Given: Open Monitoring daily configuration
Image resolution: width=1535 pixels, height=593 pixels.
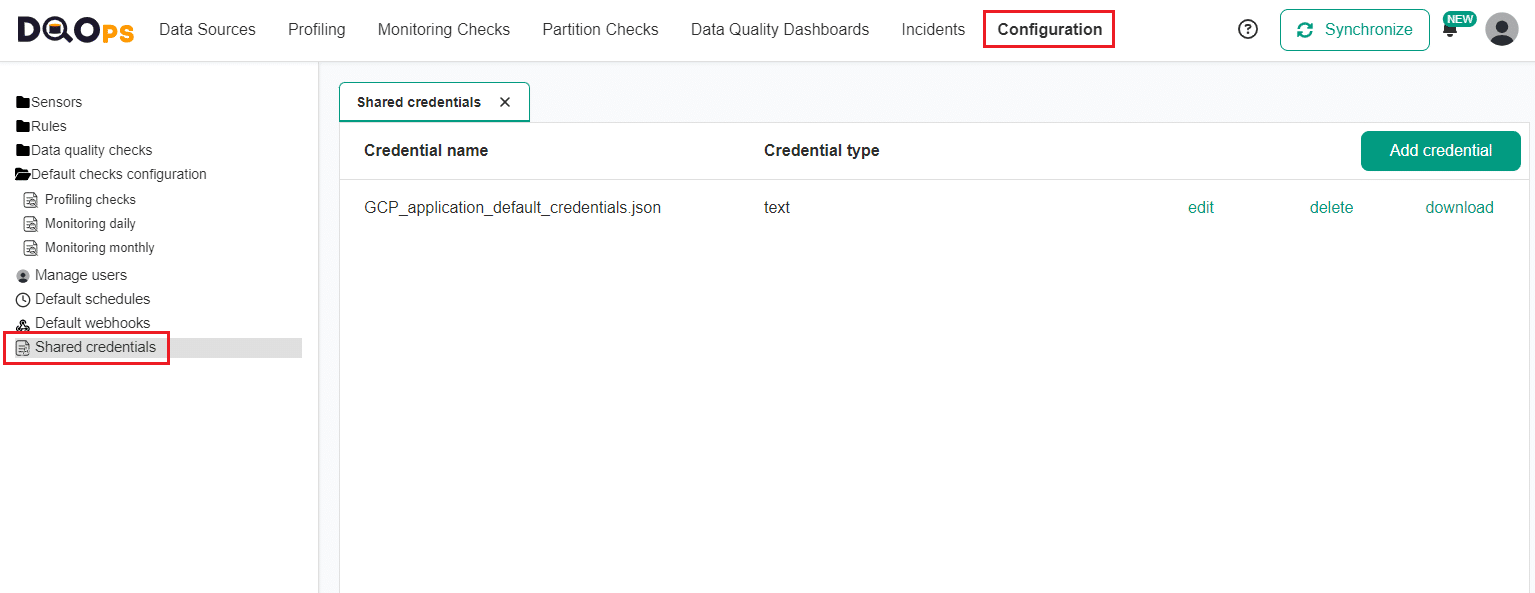Looking at the screenshot, I should pos(90,224).
